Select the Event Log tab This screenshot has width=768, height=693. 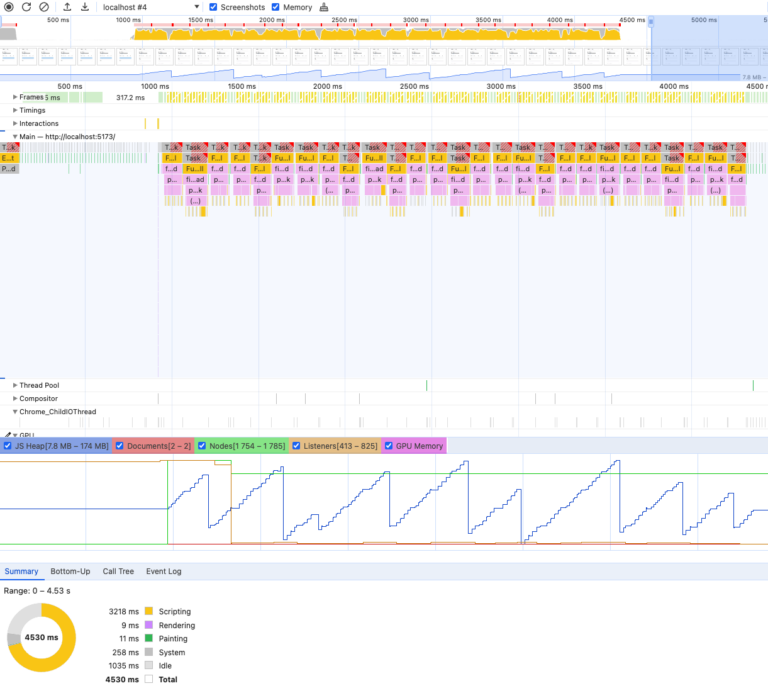click(x=164, y=572)
